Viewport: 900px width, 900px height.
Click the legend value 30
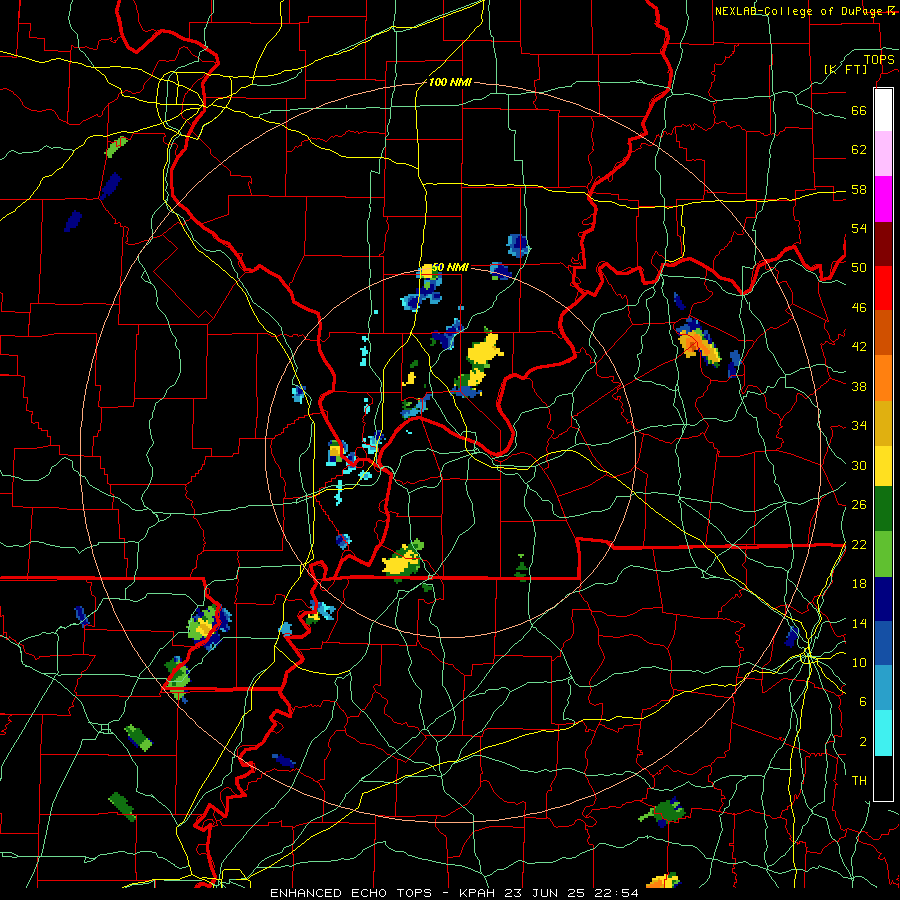pos(859,465)
